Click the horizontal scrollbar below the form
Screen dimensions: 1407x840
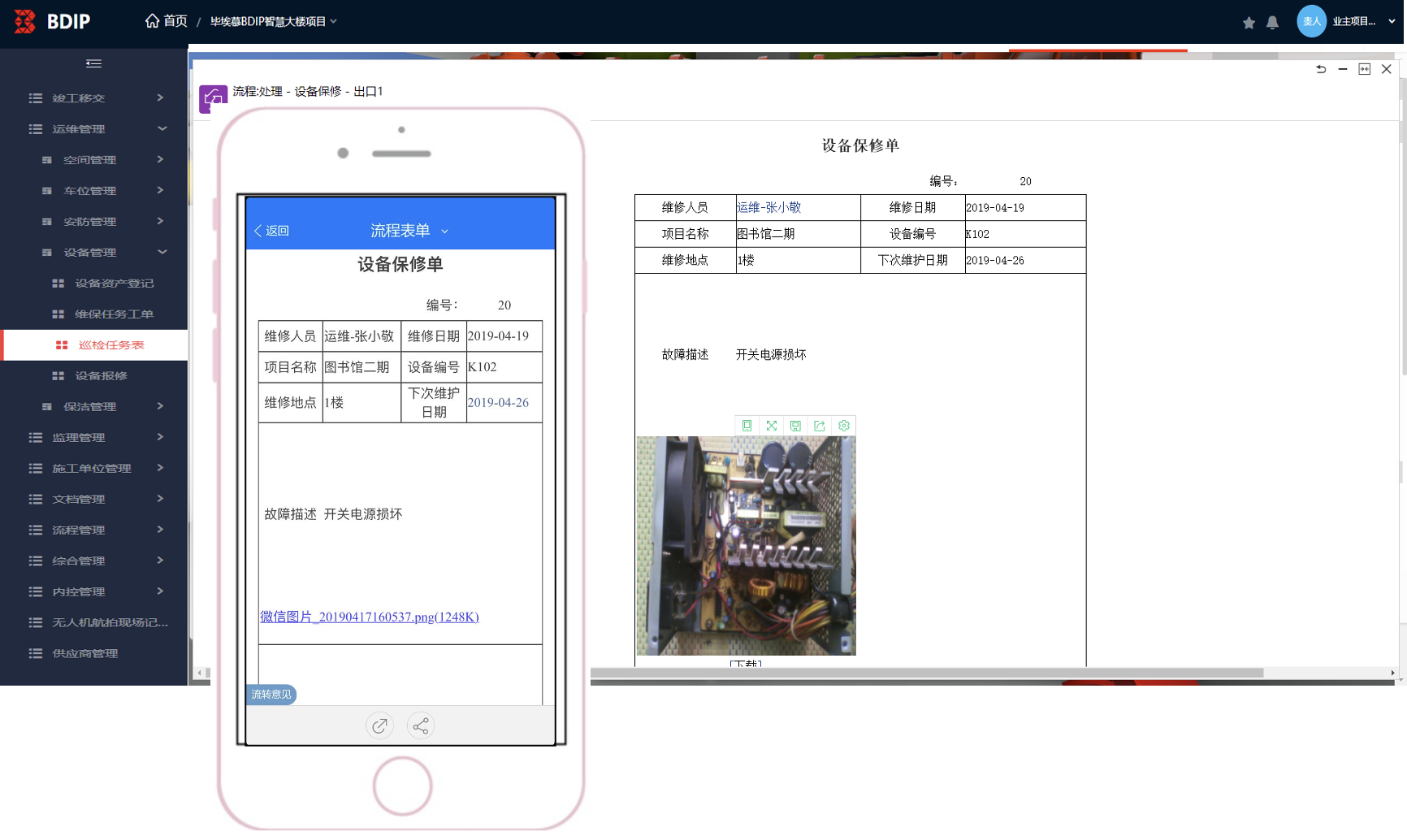(926, 673)
